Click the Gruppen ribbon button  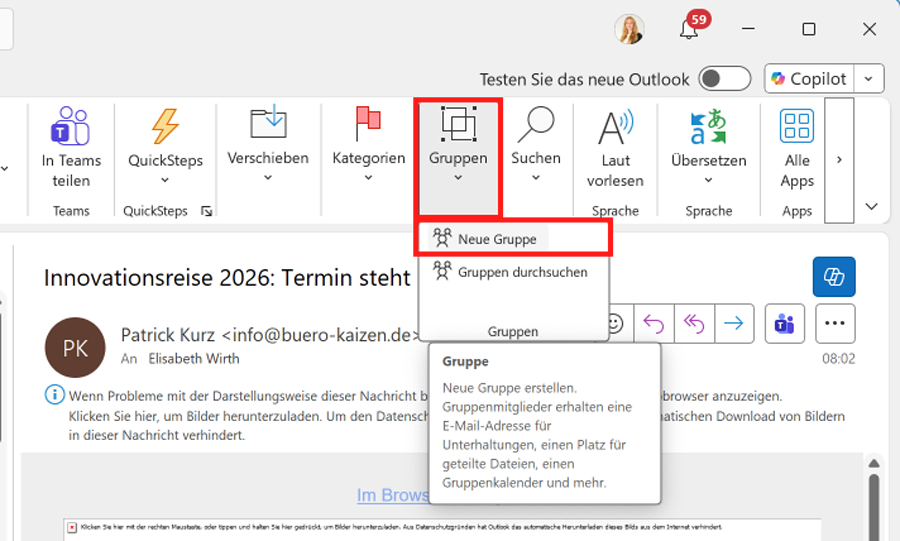pyautogui.click(x=458, y=157)
